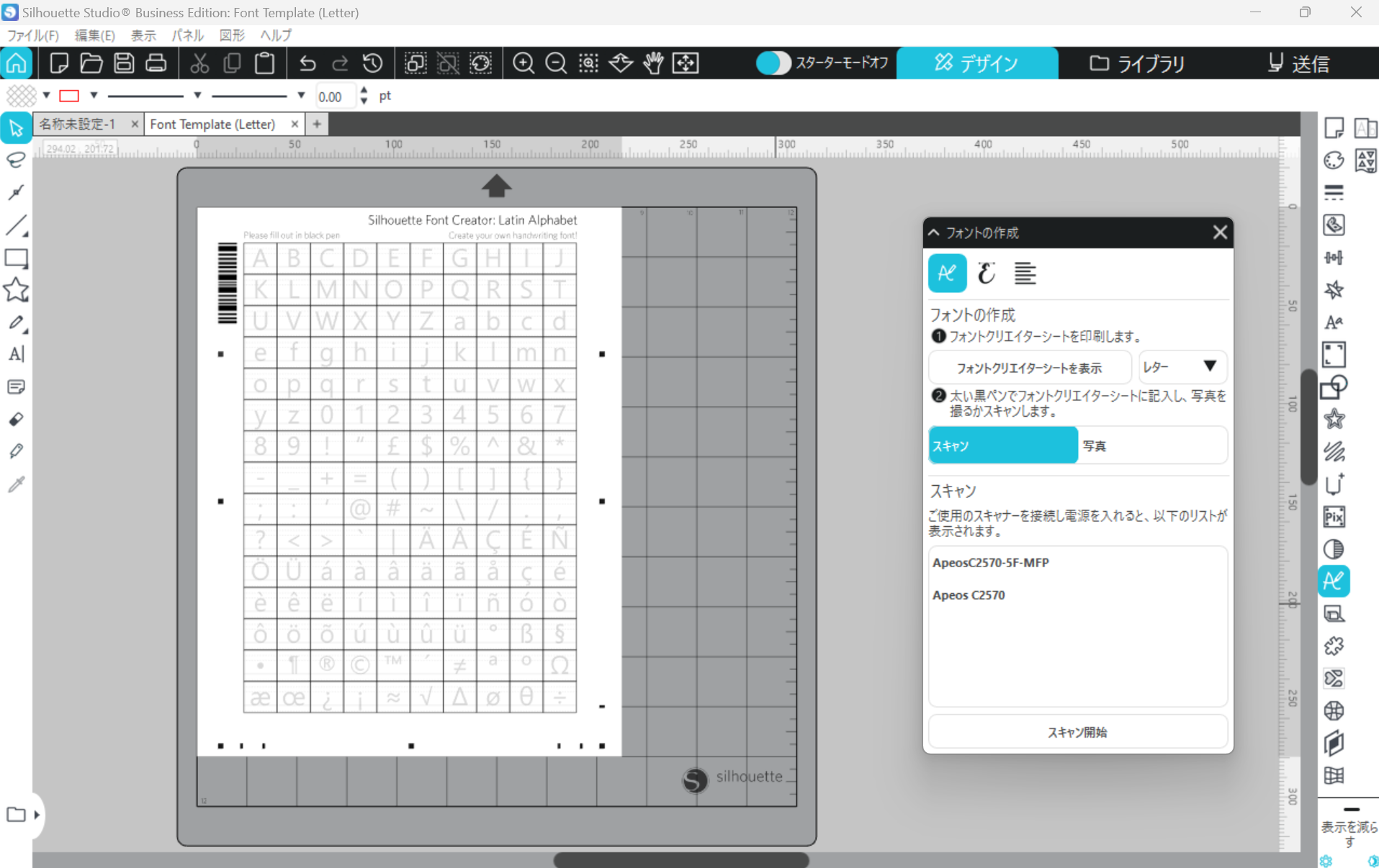The height and width of the screenshot is (868, 1379).
Task: Click フォントクリエイターシートを表示 button
Action: pos(1029,368)
